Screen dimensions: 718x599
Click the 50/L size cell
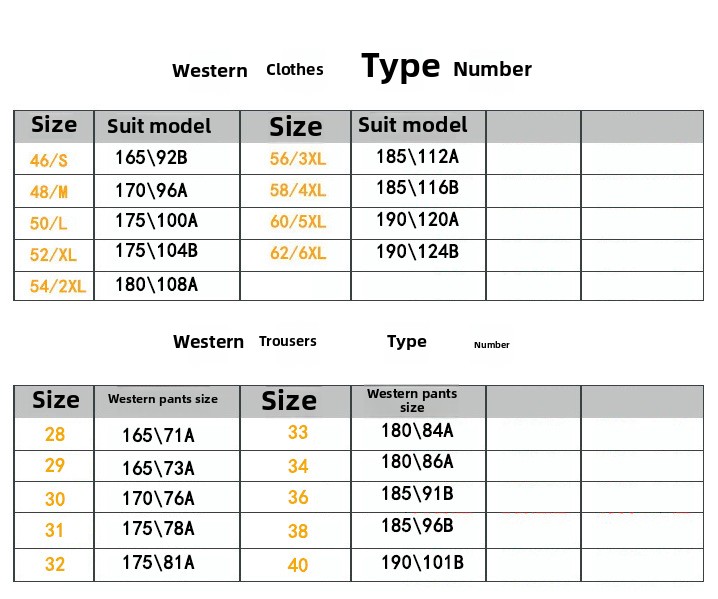point(49,223)
